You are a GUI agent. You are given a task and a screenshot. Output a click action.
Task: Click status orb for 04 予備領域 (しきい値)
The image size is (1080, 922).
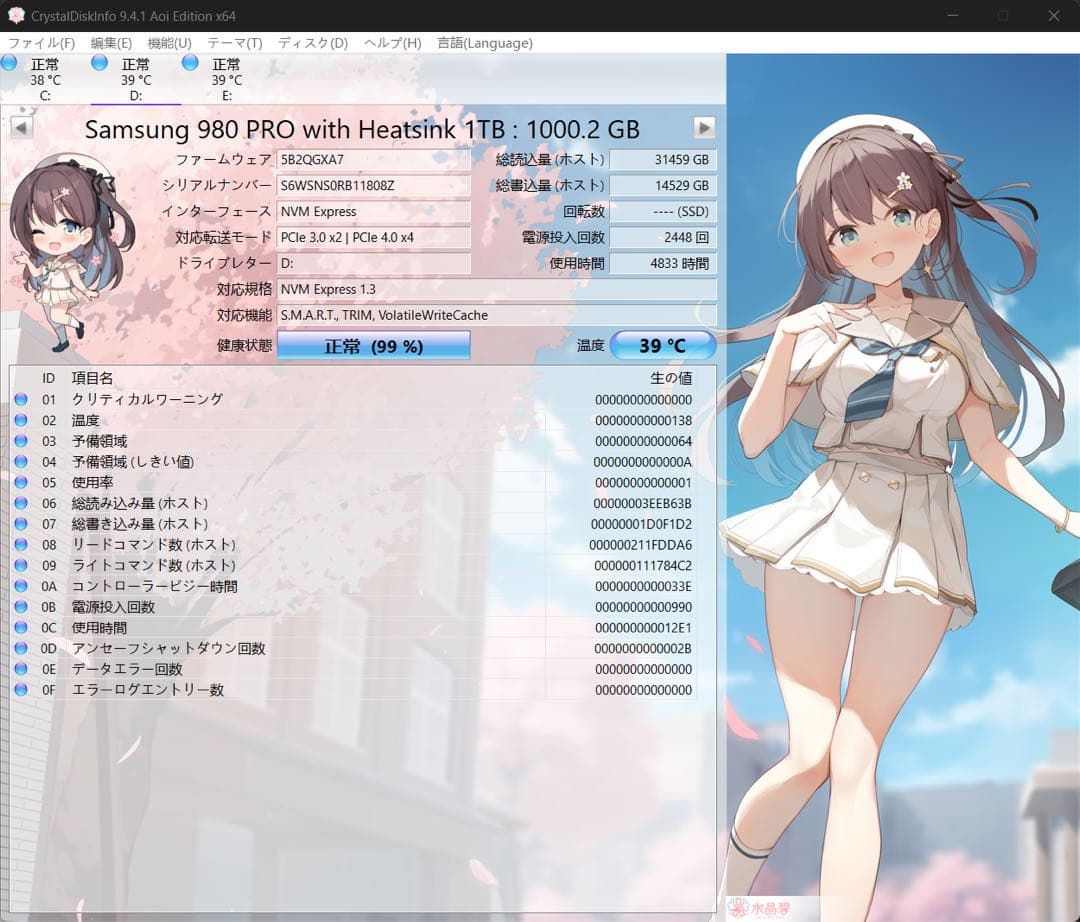(x=21, y=461)
